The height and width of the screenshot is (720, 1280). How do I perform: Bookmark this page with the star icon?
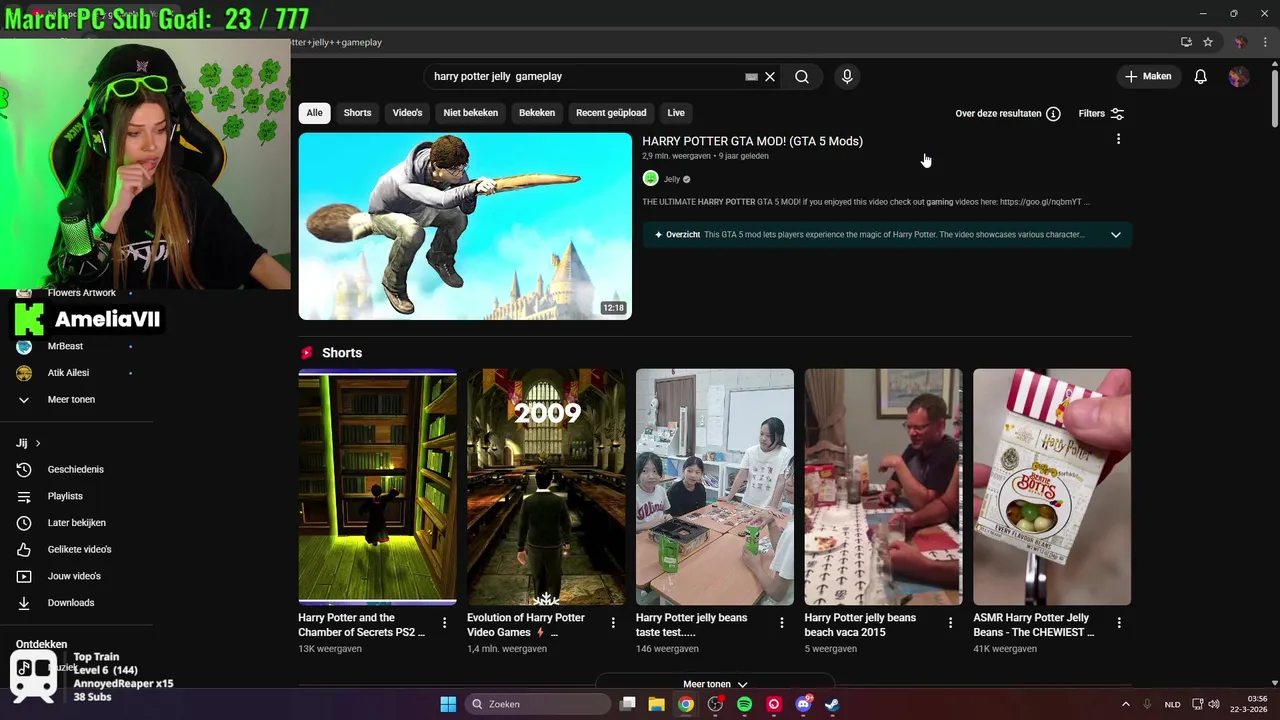pos(1208,42)
